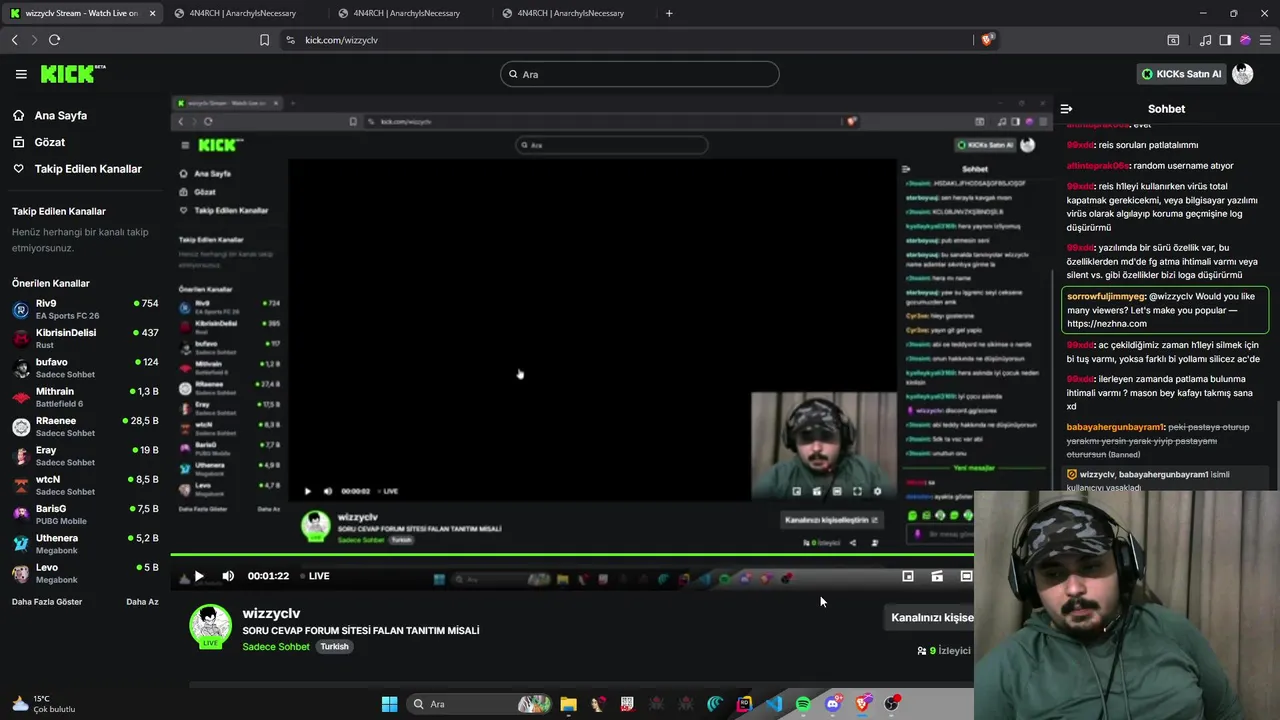Screen dimensions: 1280x720
Task: Click the Ara search field on Kick
Action: click(x=639, y=74)
